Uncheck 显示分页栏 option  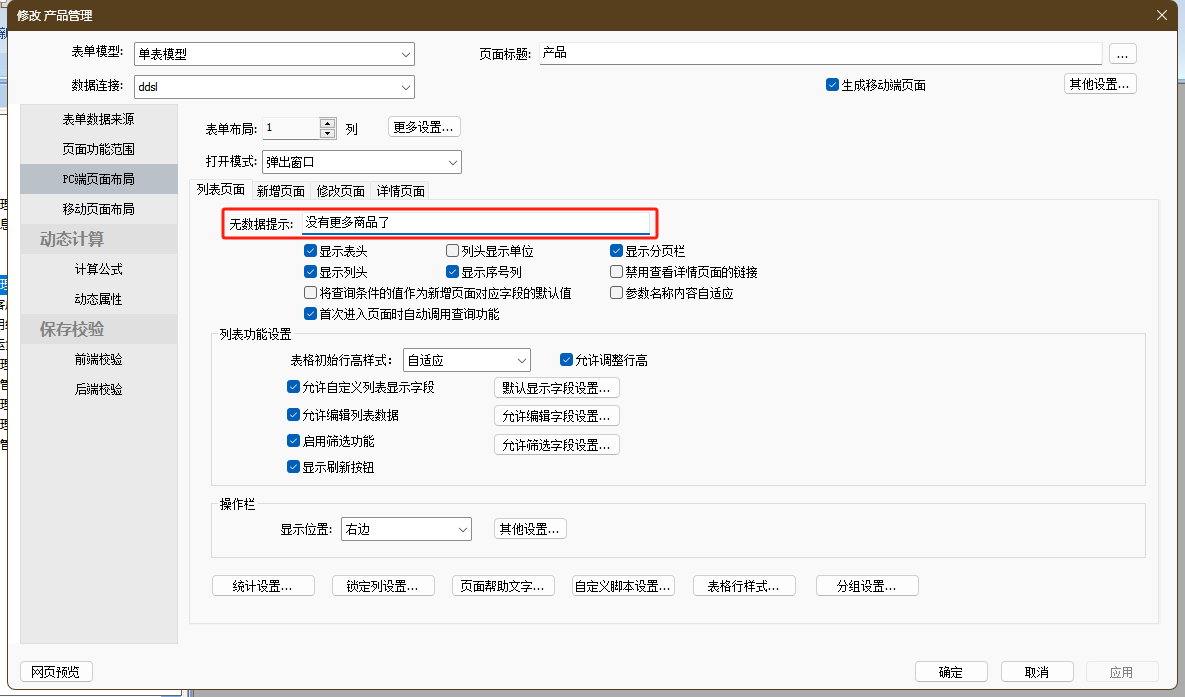pyautogui.click(x=617, y=252)
